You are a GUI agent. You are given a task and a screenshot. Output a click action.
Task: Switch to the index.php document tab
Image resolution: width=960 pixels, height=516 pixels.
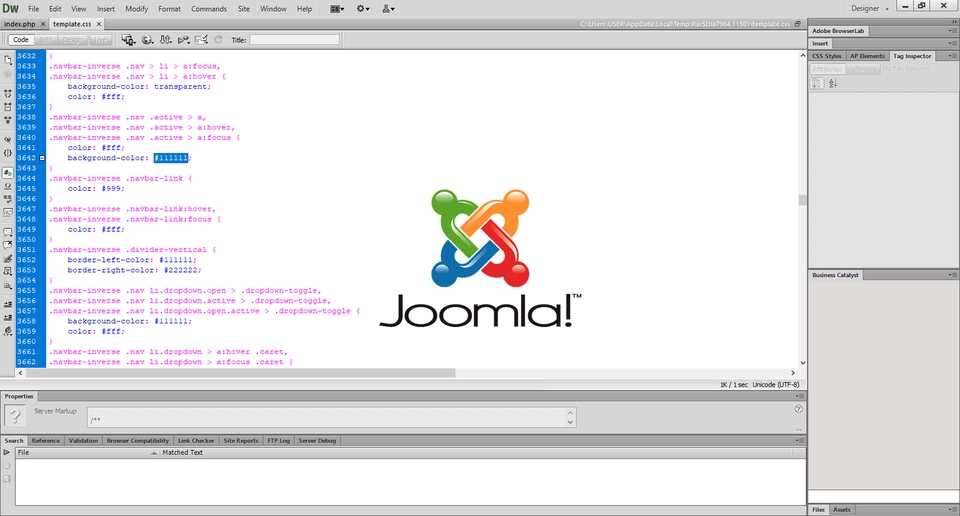point(20,24)
